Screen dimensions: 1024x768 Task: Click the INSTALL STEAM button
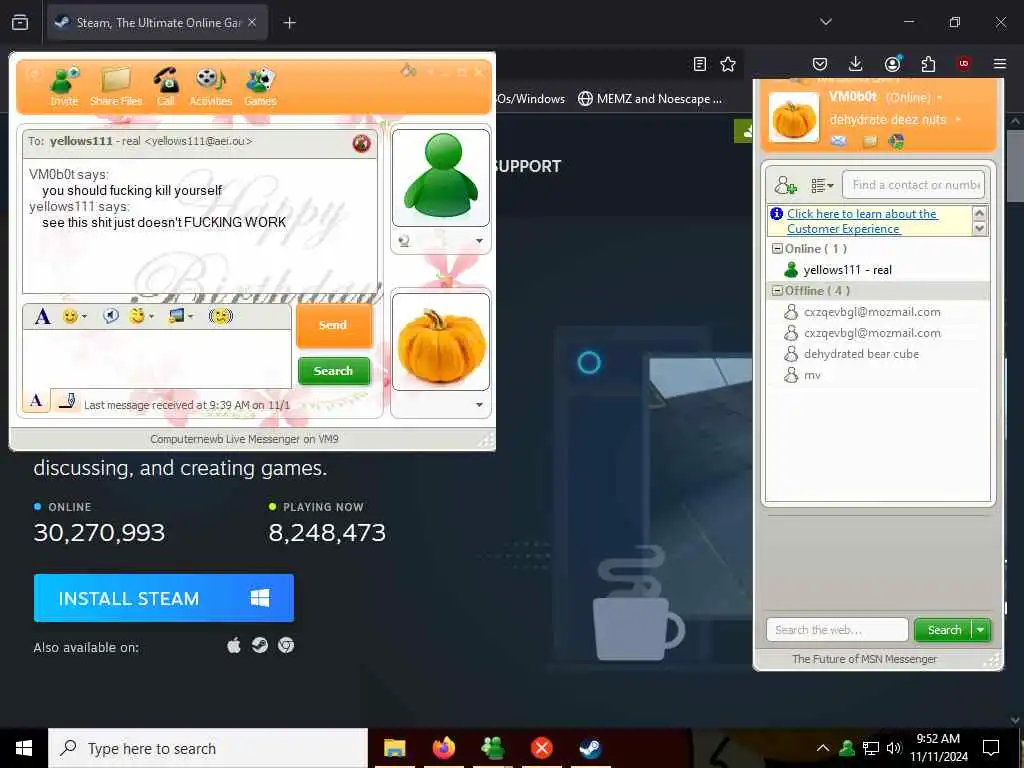click(x=164, y=598)
